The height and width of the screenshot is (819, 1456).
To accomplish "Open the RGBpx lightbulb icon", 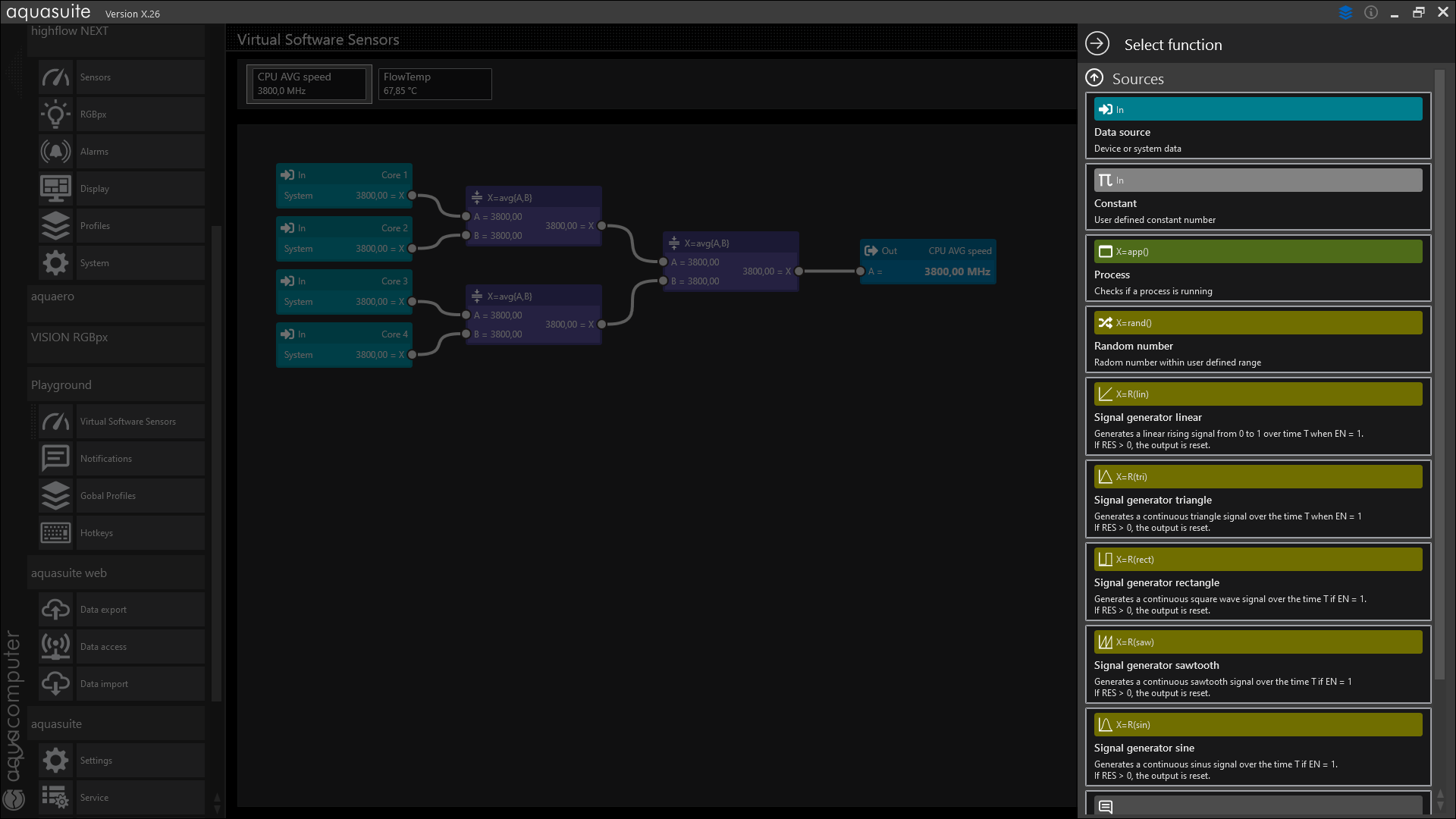I will [55, 115].
